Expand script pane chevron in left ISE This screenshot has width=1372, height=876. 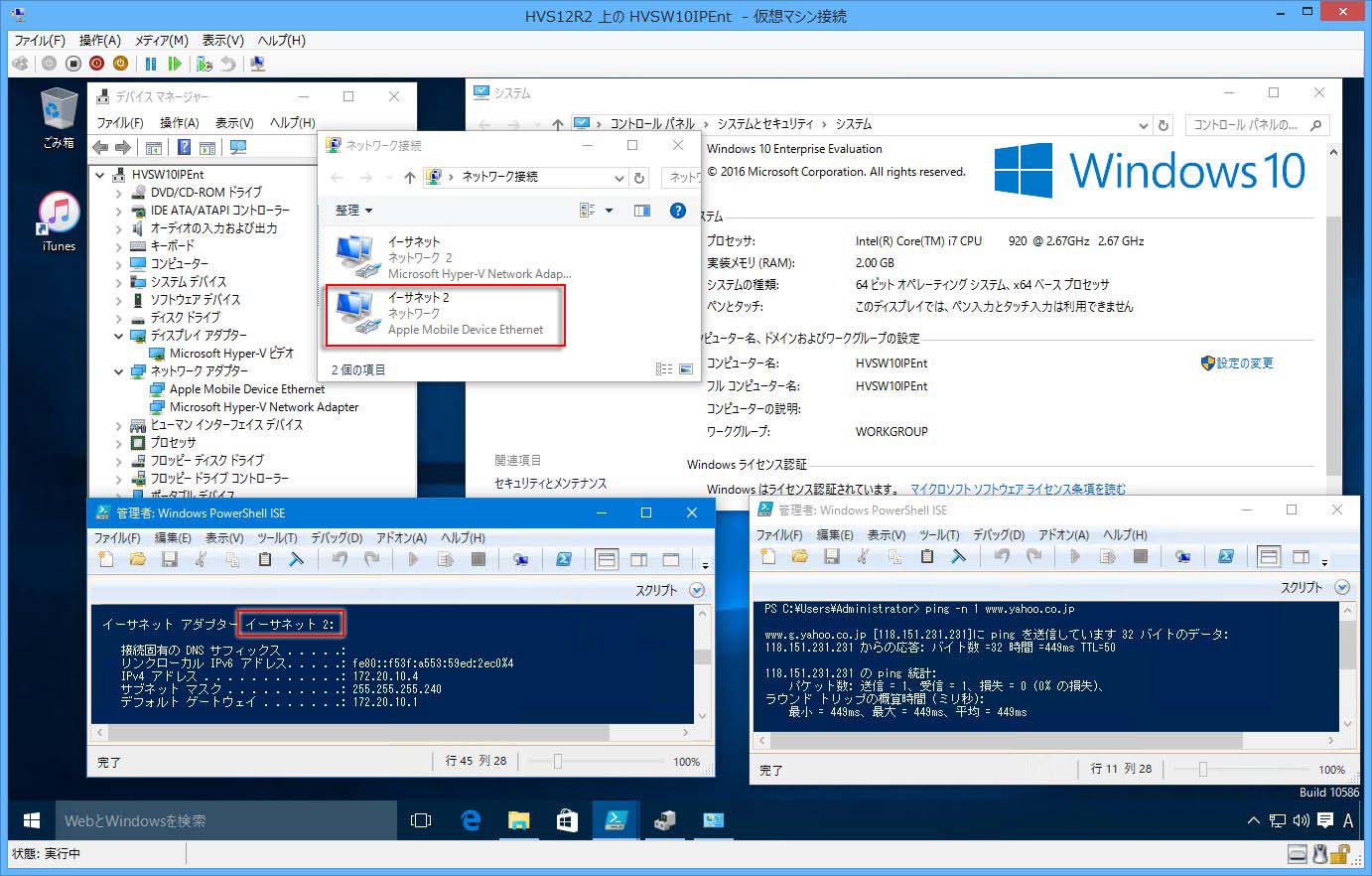(x=697, y=590)
